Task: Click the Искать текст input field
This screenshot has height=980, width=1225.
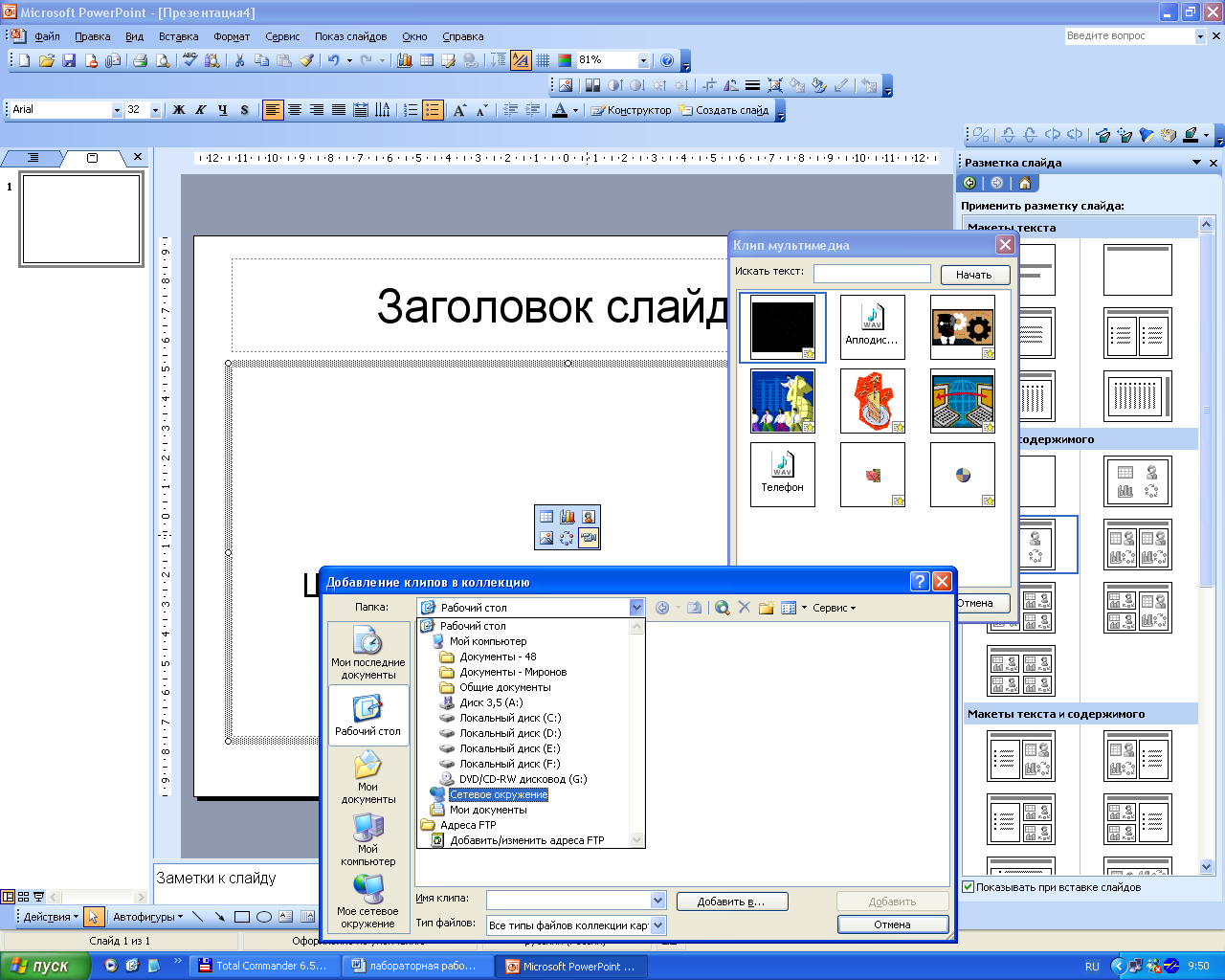Action: coord(872,274)
